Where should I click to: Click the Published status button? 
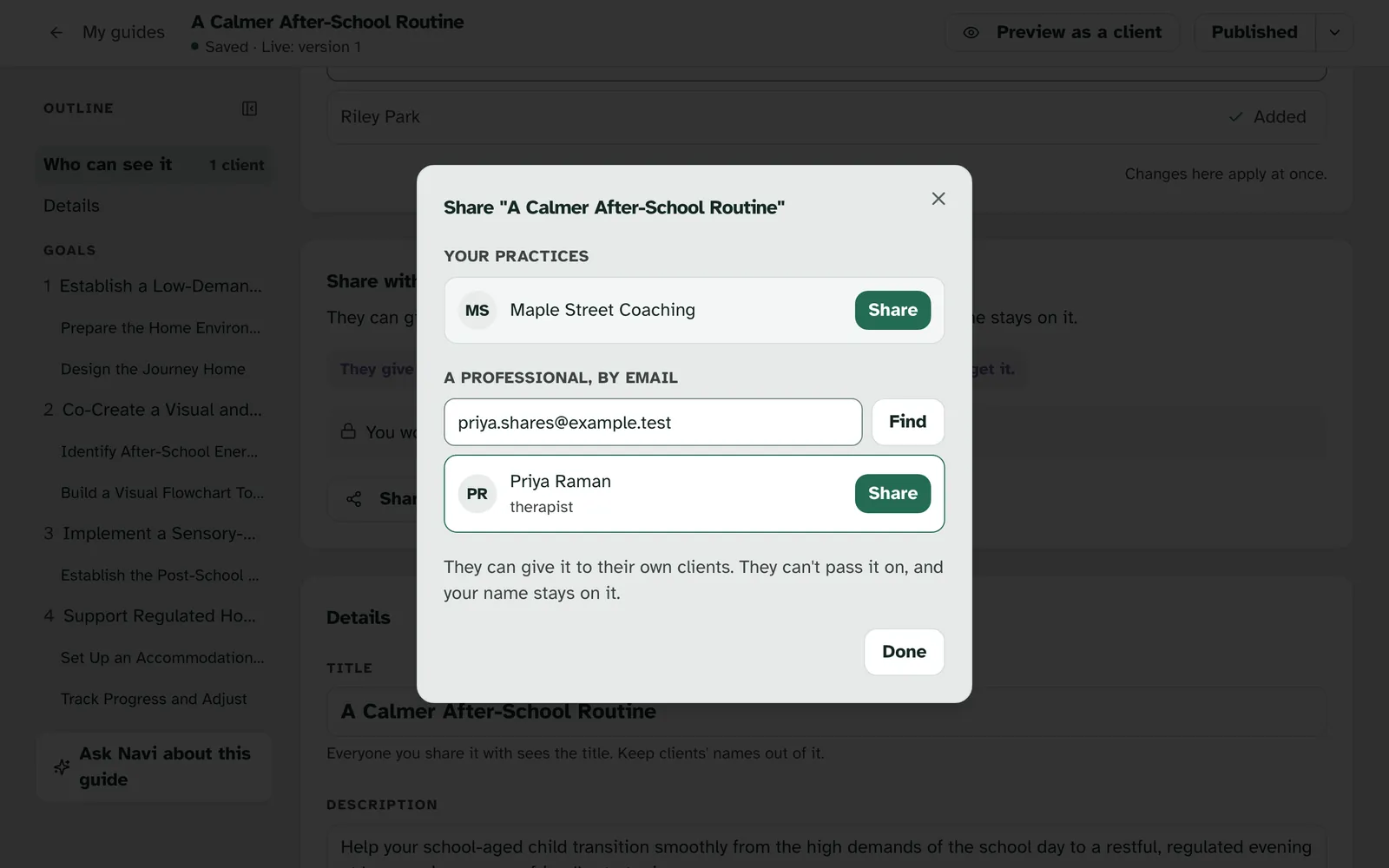coord(1254,32)
